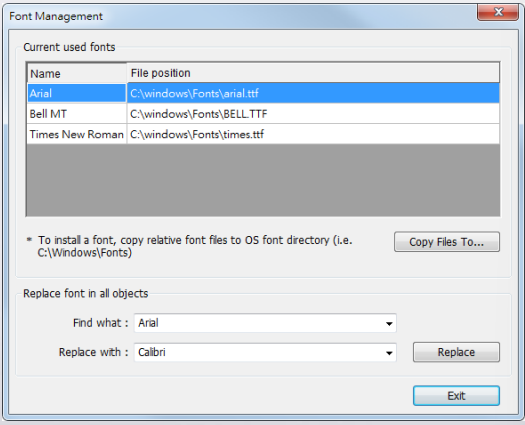Open the Replace with dropdown arrow
The image size is (525, 425).
point(389,353)
